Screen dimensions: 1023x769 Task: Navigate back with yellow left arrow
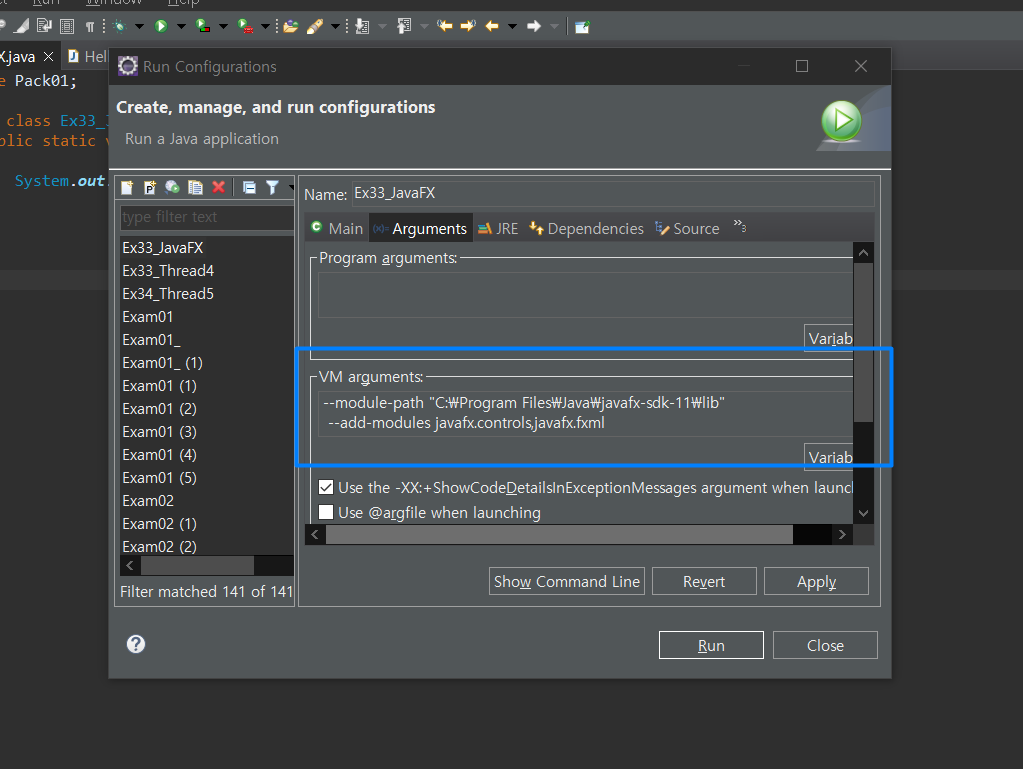tap(492, 26)
